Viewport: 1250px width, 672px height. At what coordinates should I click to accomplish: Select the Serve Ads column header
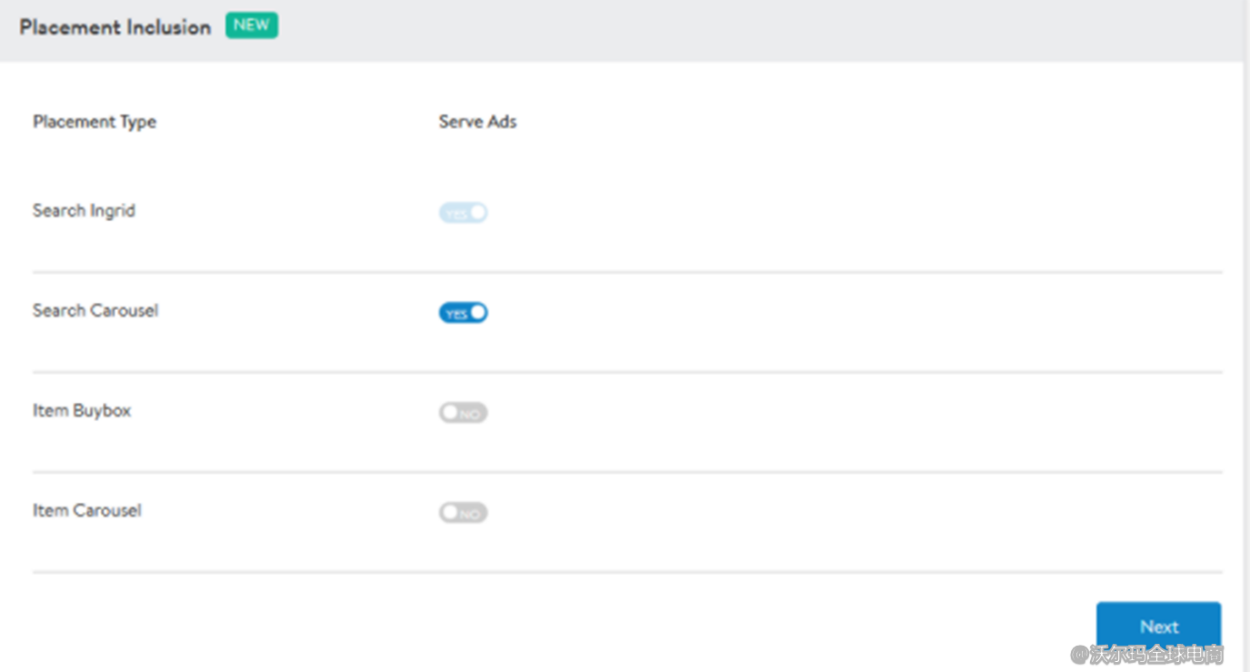coord(478,122)
